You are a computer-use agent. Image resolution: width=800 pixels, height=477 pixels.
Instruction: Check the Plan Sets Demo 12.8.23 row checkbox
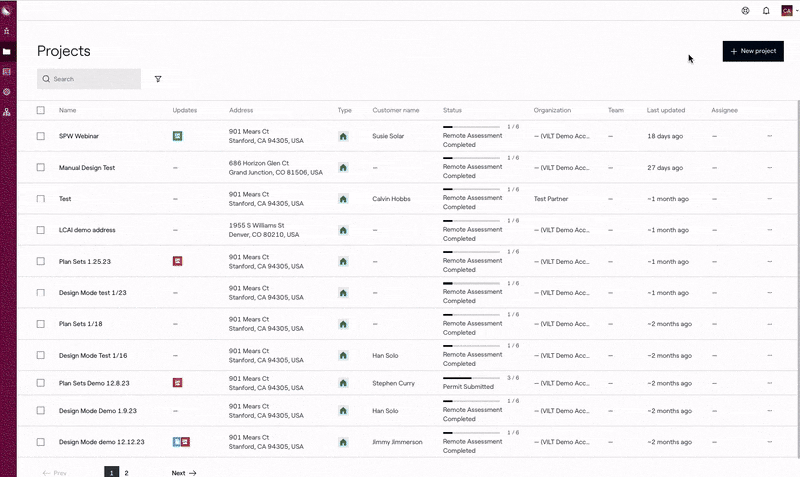[41, 383]
